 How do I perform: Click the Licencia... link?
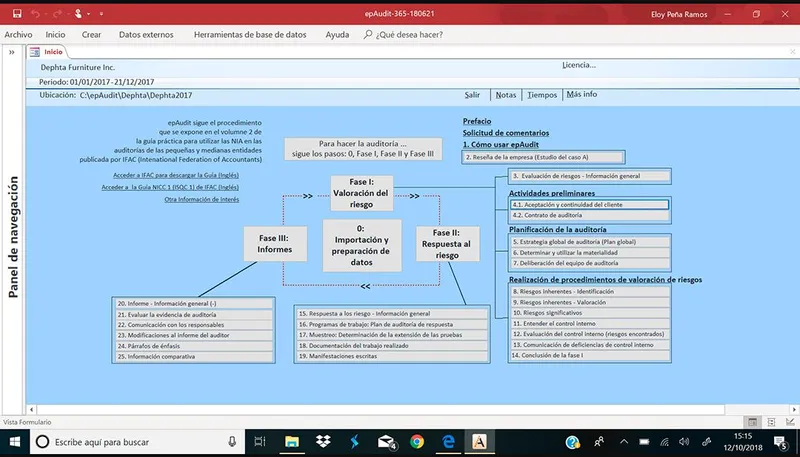[579, 65]
